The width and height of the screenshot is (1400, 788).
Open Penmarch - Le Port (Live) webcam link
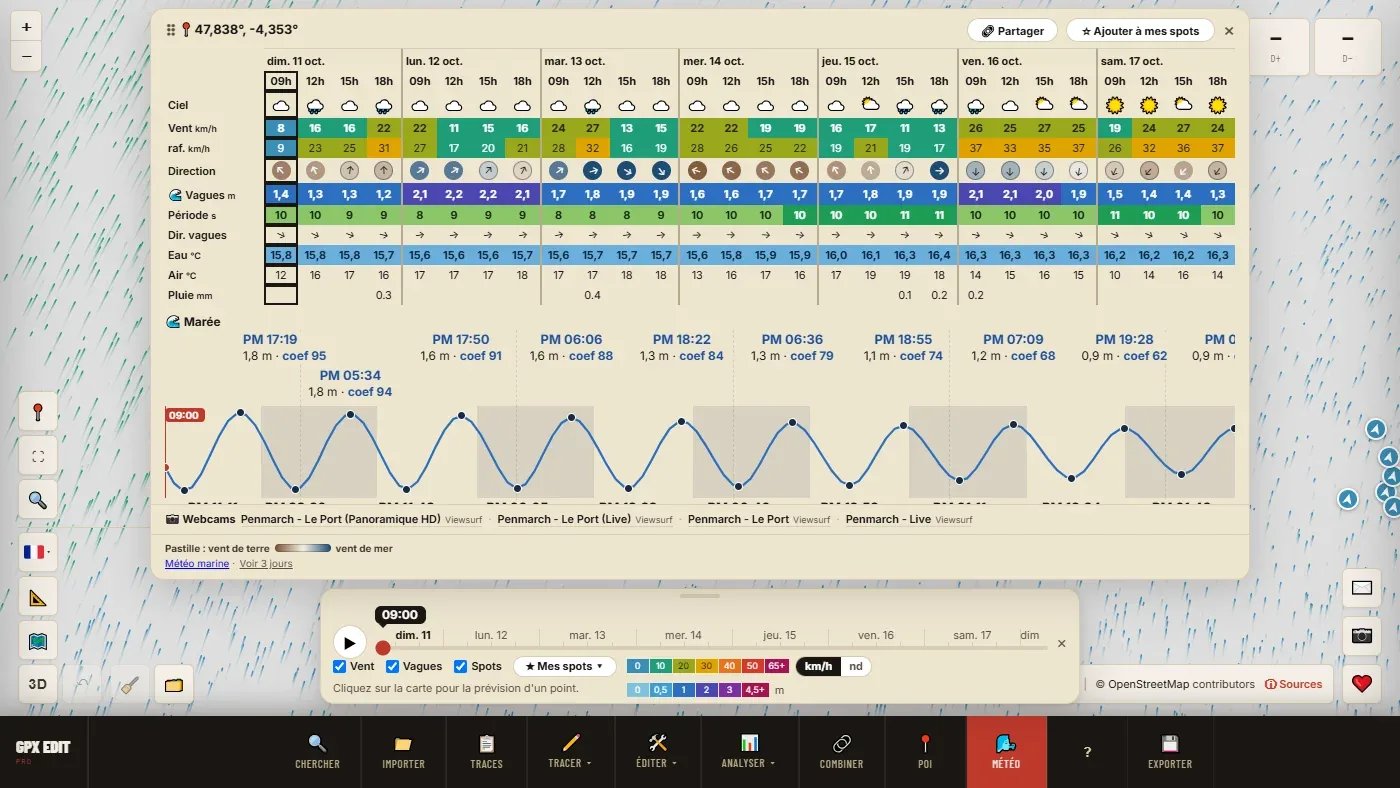click(x=565, y=519)
